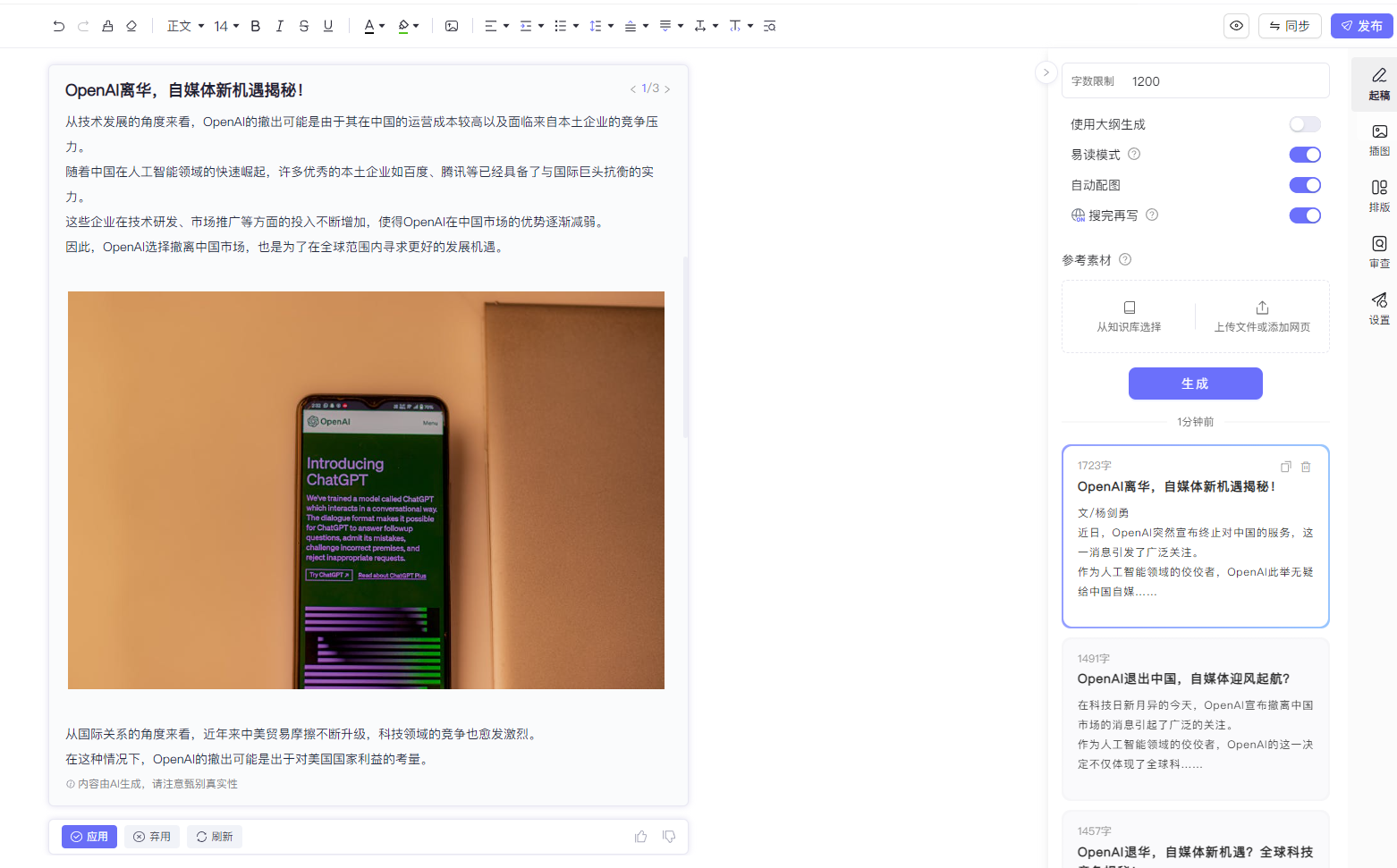Open the font color dropdown arrow
The image size is (1397, 868).
[382, 26]
